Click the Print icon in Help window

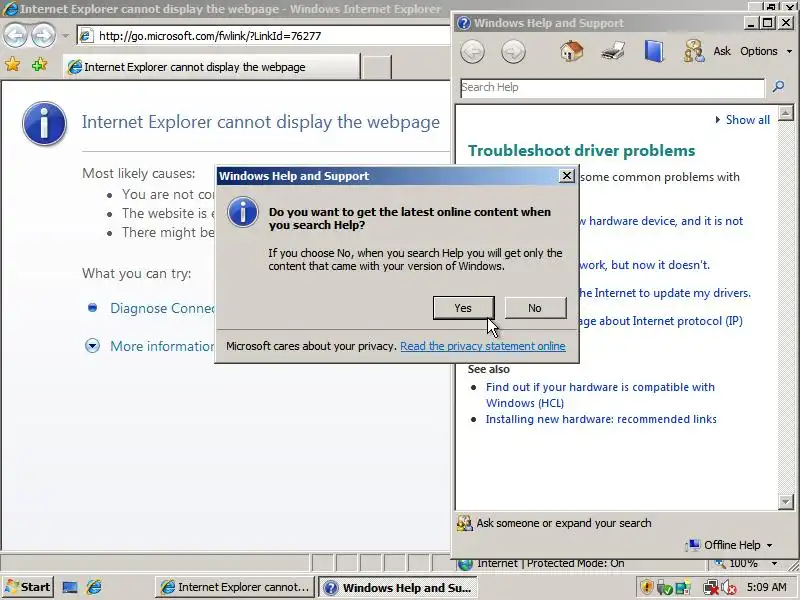click(613, 52)
